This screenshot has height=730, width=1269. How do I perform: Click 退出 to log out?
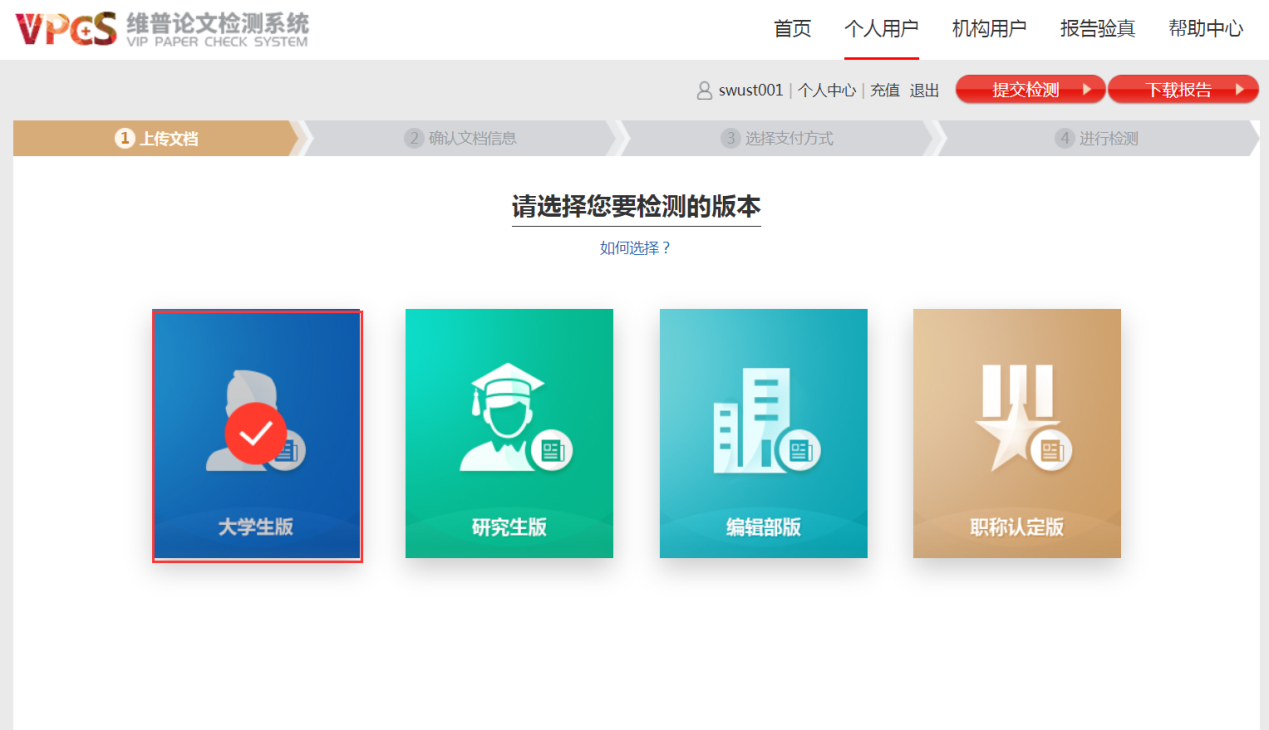click(925, 90)
